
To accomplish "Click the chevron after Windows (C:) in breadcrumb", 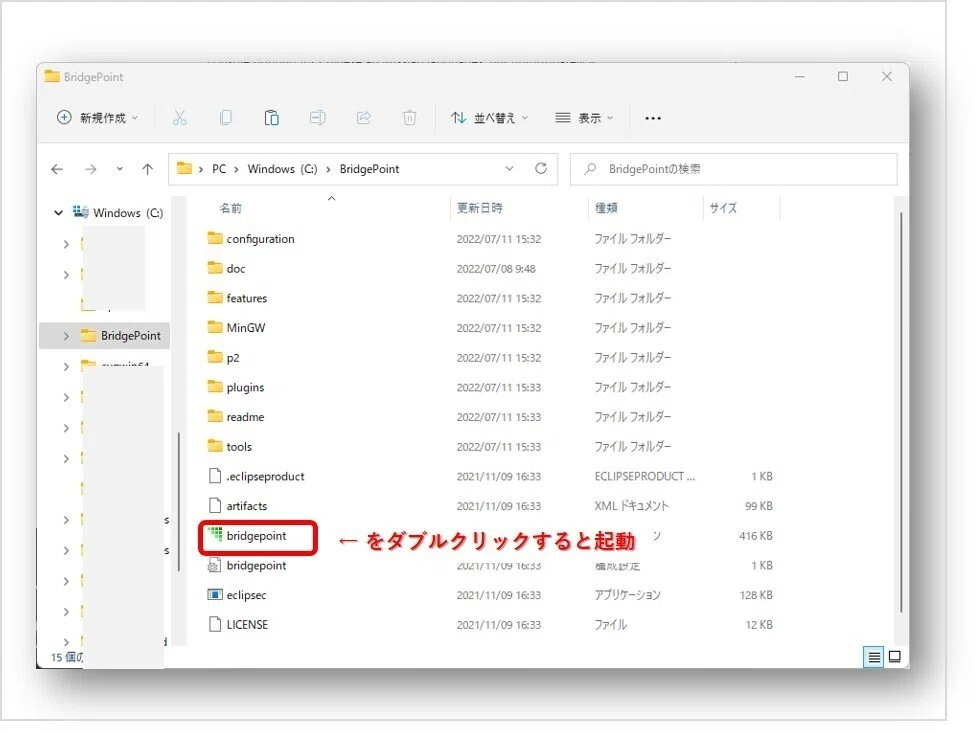I will pyautogui.click(x=328, y=169).
